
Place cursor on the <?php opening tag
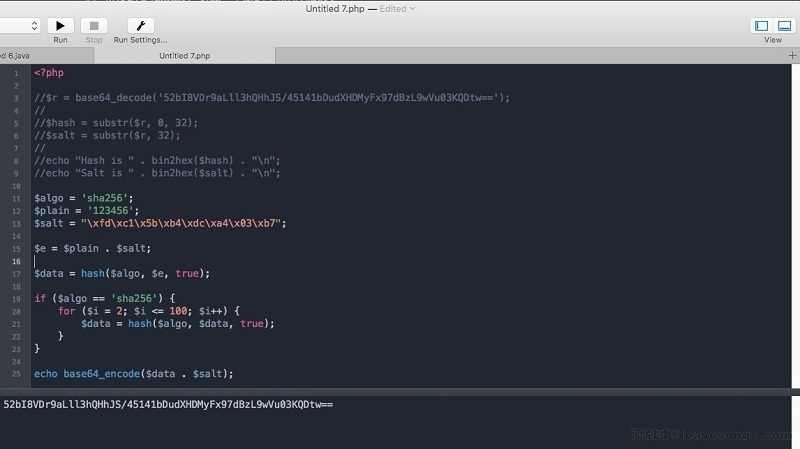click(x=48, y=73)
